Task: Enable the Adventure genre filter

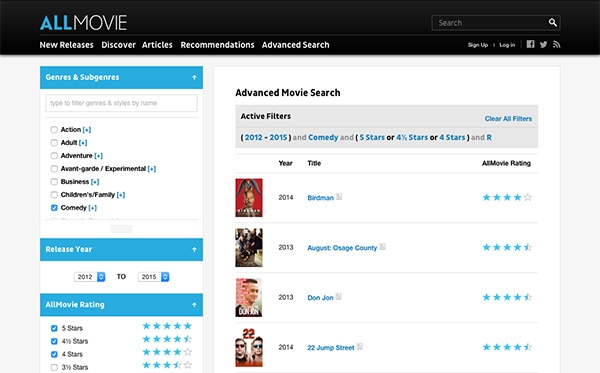Action: click(54, 156)
